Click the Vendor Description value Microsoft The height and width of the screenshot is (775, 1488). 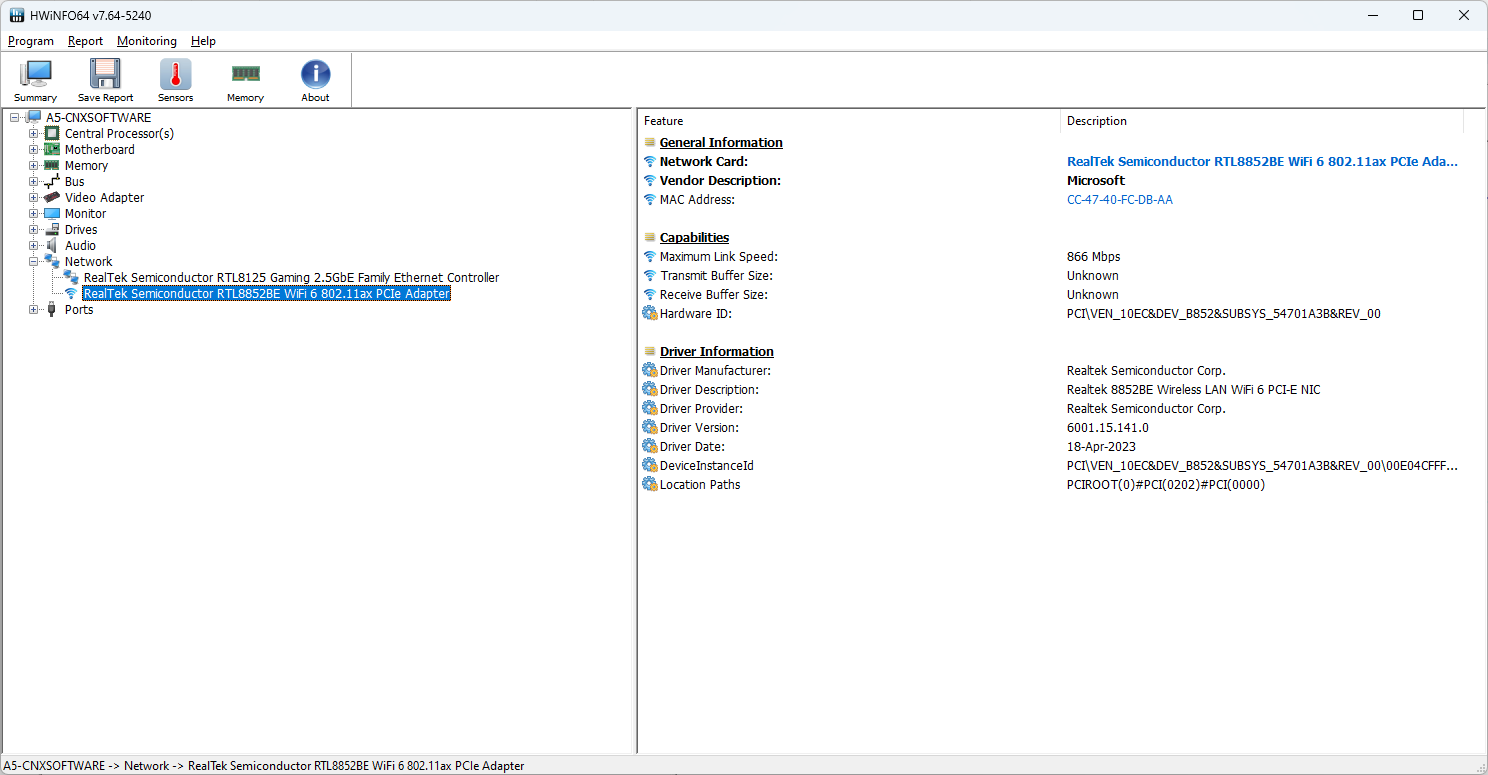click(1096, 181)
